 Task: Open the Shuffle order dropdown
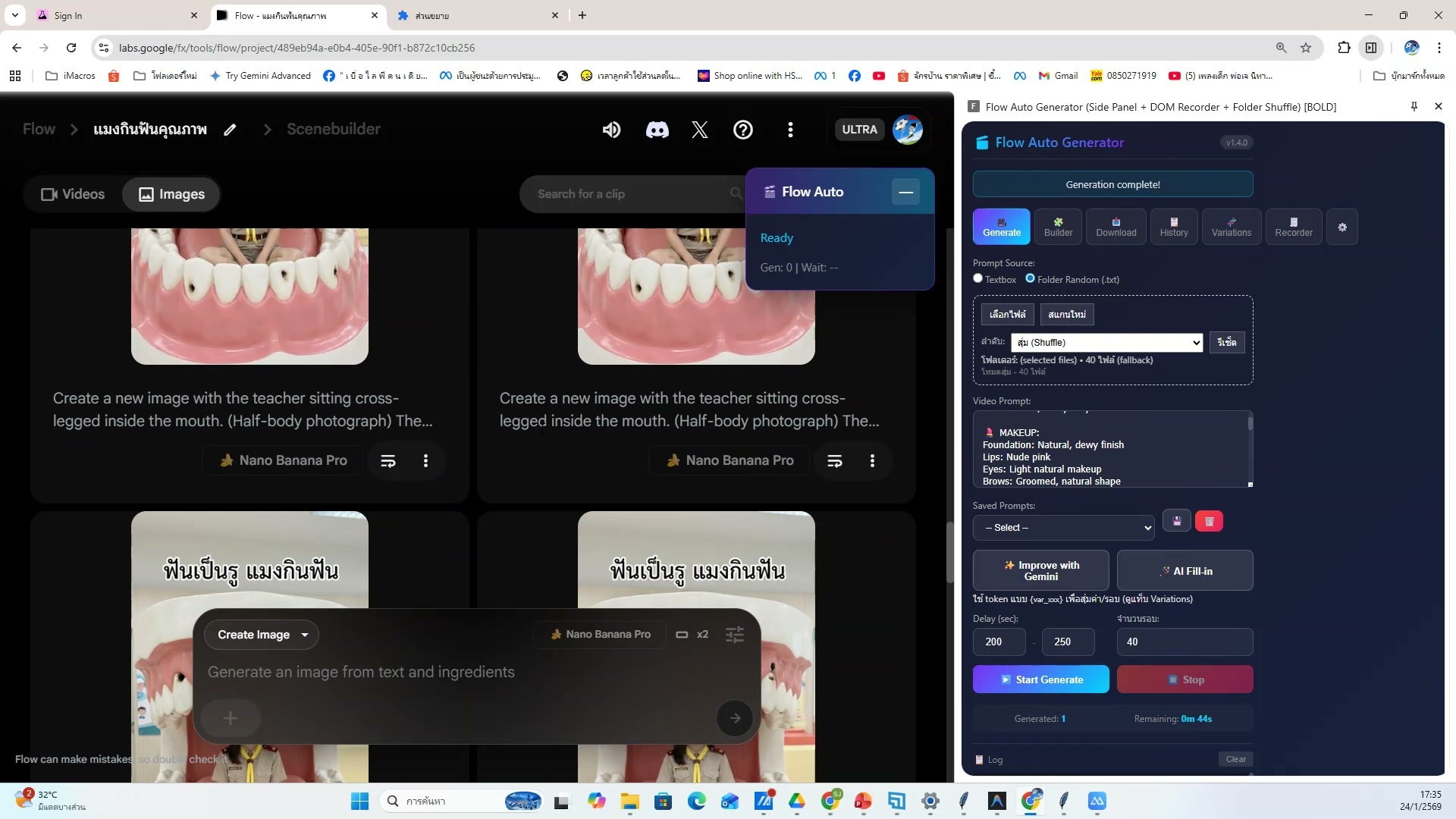(x=1106, y=343)
